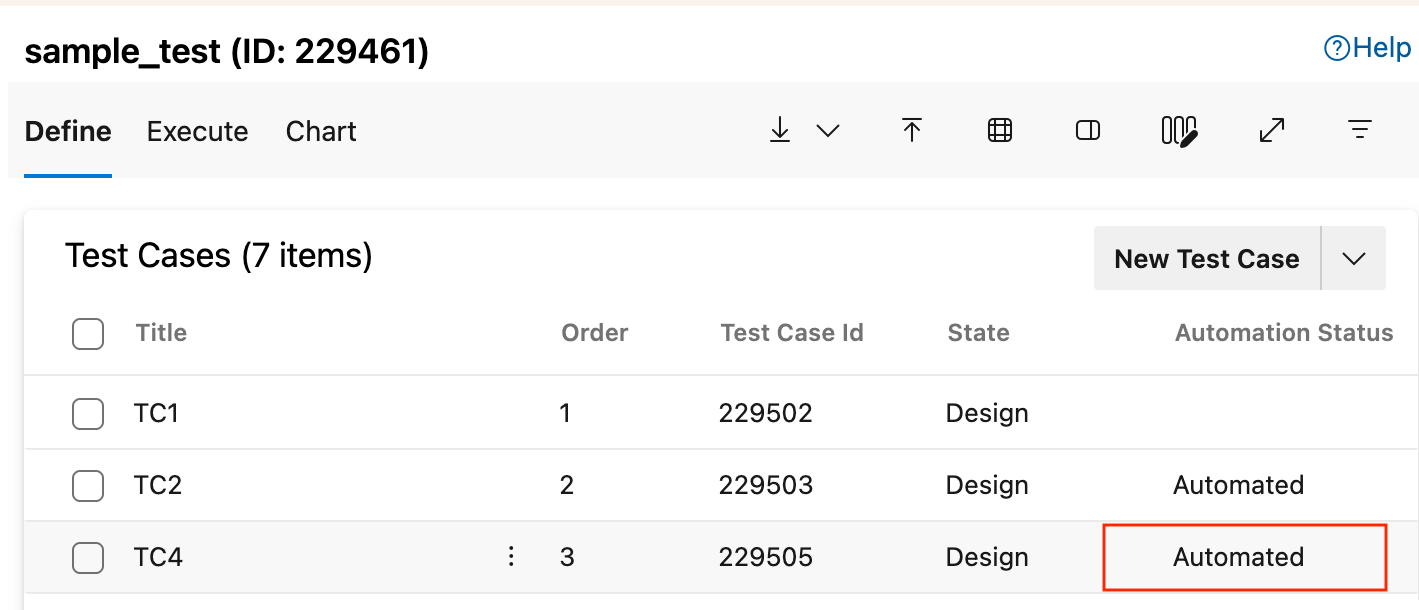This screenshot has height=610, width=1419.
Task: Click the Title column header
Action: coord(161,333)
